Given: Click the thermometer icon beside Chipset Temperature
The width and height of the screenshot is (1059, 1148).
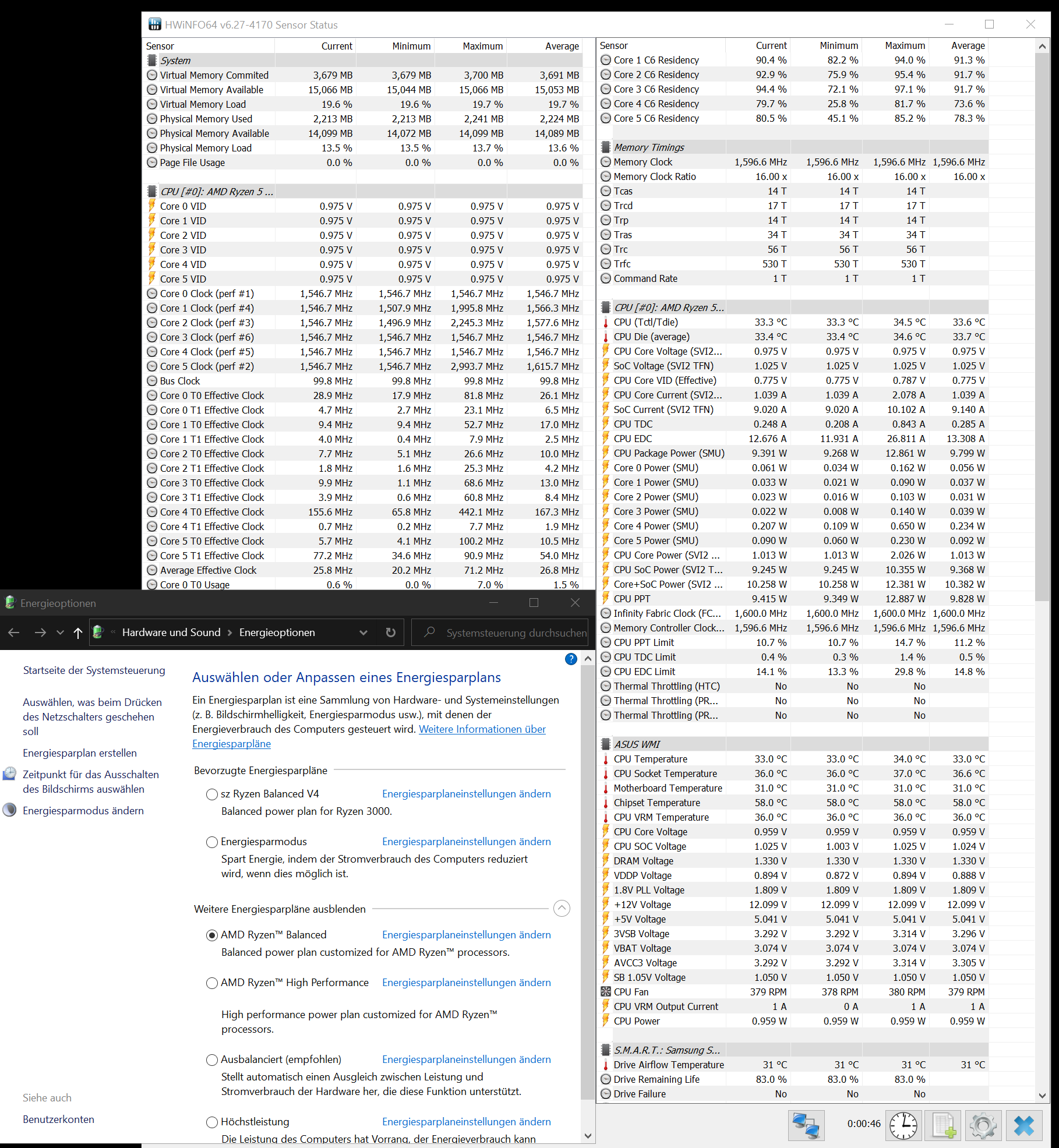Looking at the screenshot, I should coord(606,803).
